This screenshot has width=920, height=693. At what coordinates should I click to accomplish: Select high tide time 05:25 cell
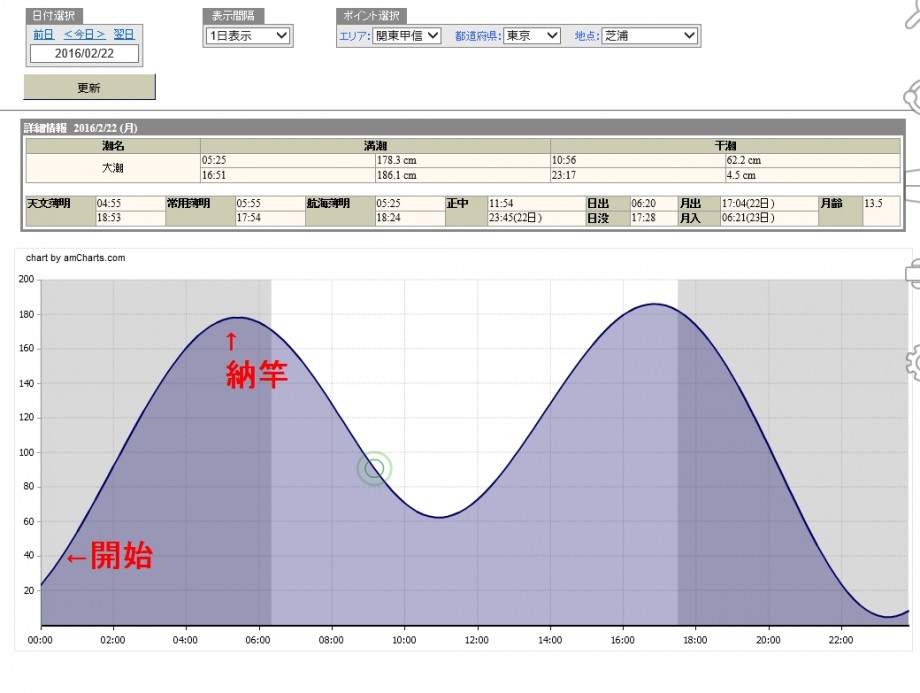point(288,160)
